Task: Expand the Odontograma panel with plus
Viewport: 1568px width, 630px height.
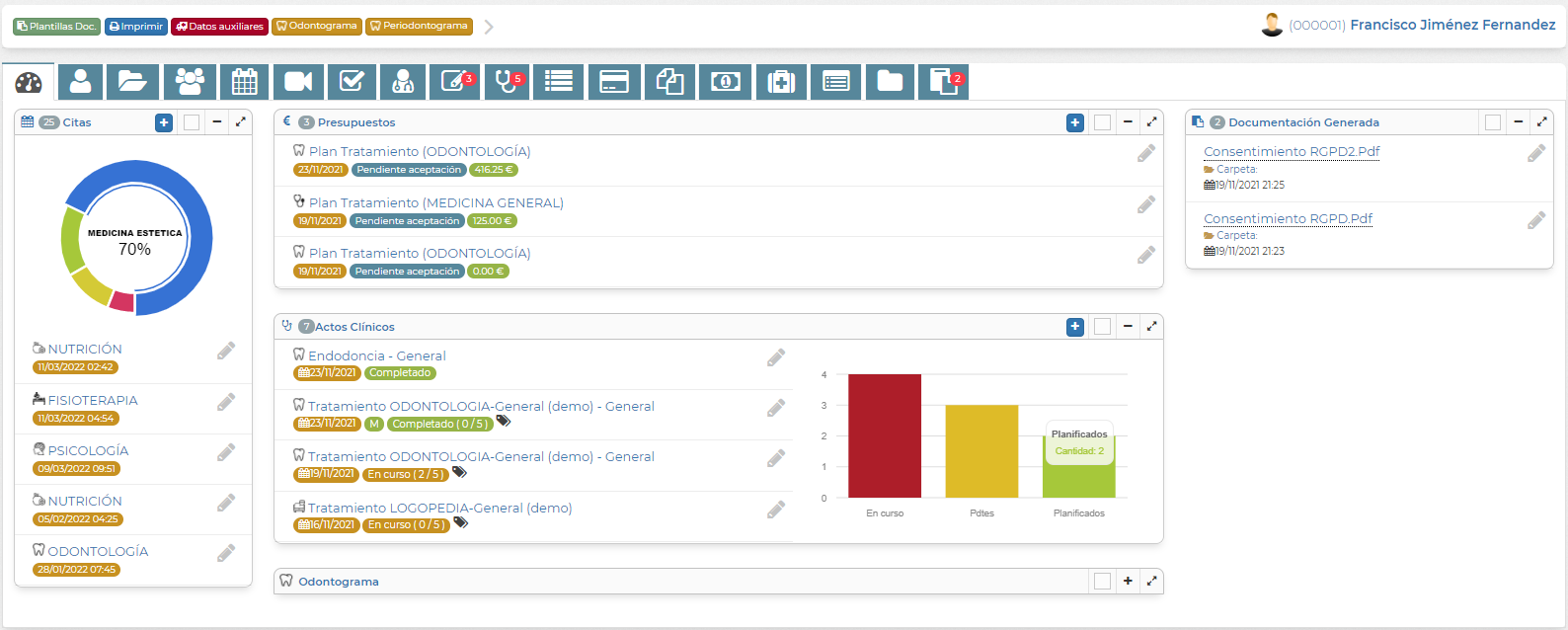Action: (1128, 582)
